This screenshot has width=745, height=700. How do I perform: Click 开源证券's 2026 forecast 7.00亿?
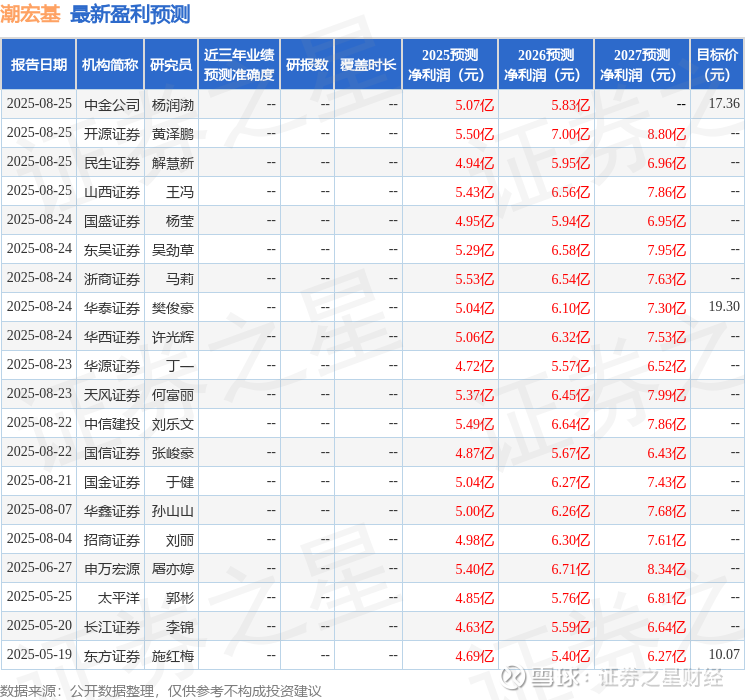pos(570,134)
